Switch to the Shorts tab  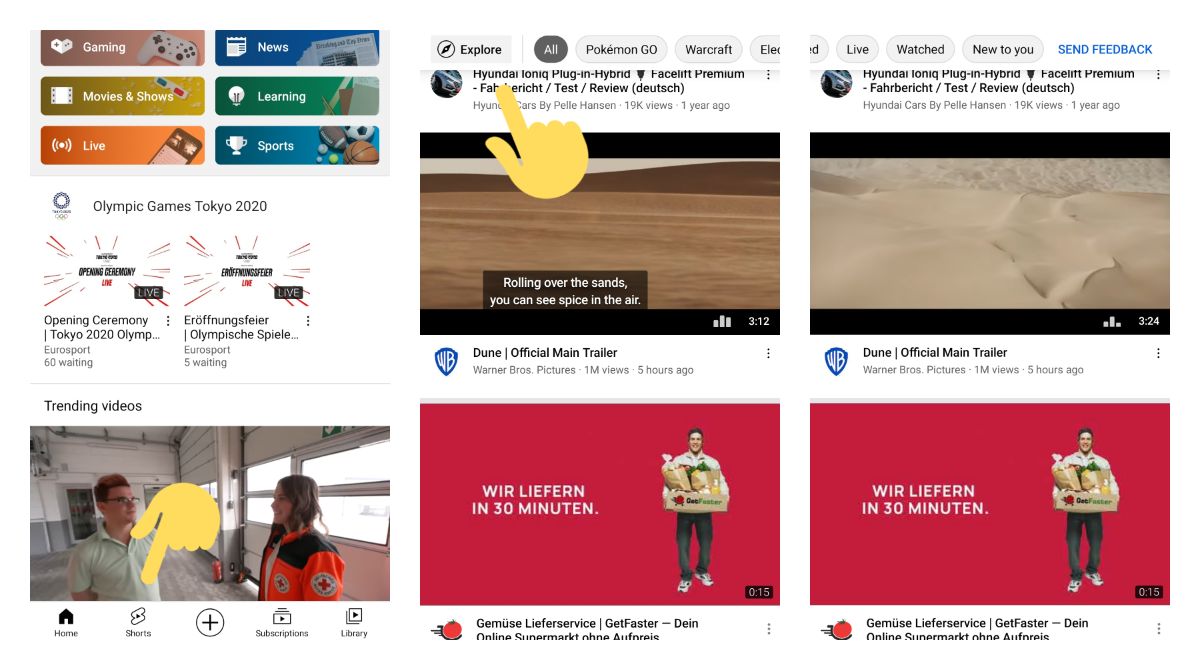[138, 622]
